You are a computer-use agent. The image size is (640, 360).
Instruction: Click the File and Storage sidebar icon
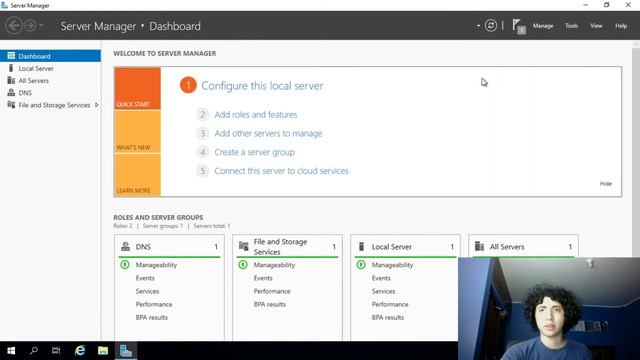tap(11, 104)
